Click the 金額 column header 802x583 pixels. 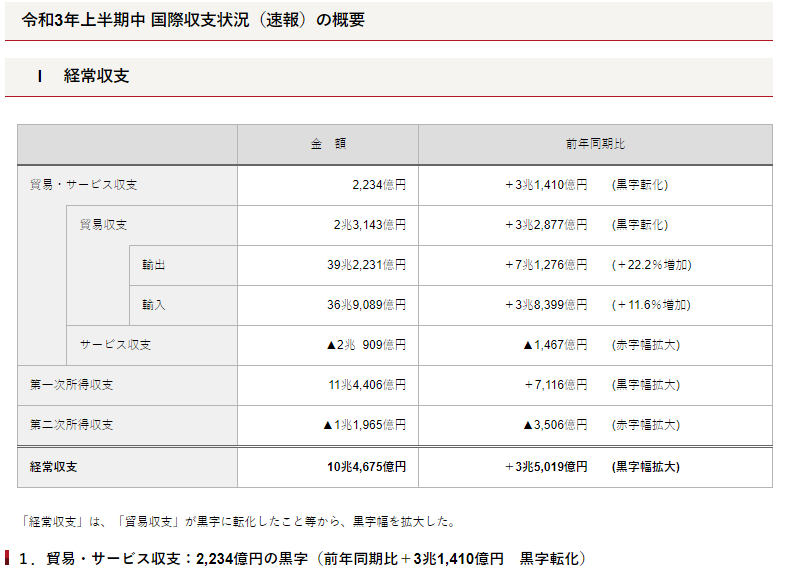point(327,144)
